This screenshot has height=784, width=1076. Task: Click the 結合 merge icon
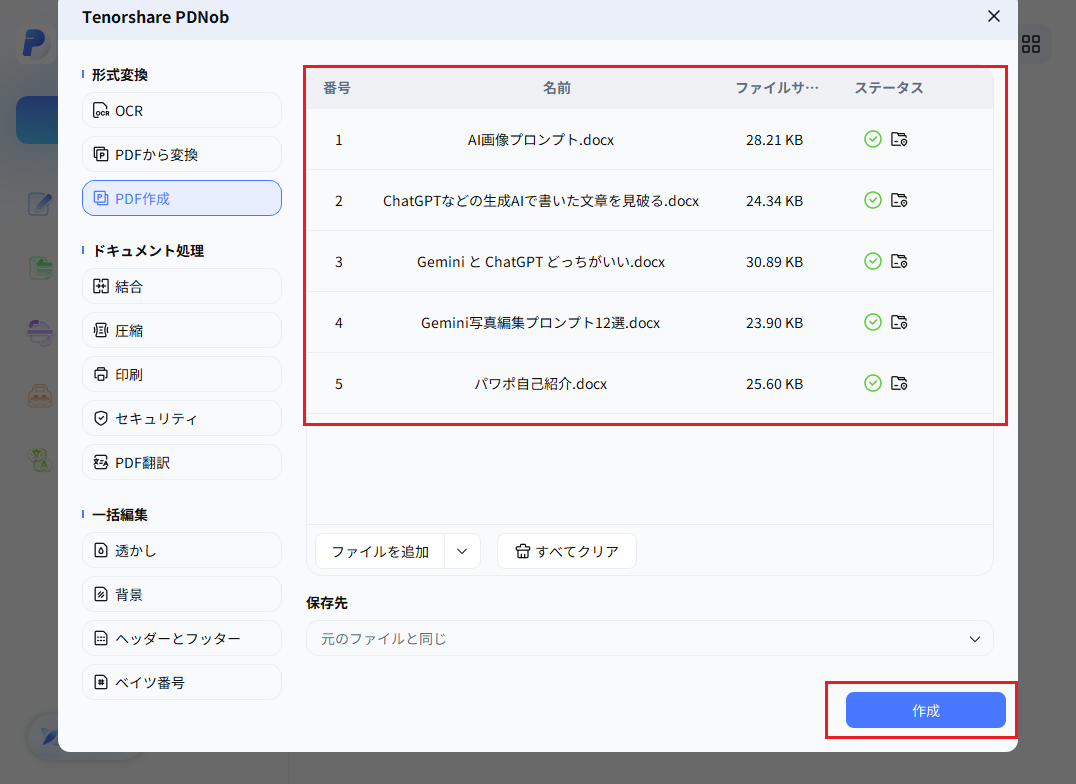pos(101,286)
